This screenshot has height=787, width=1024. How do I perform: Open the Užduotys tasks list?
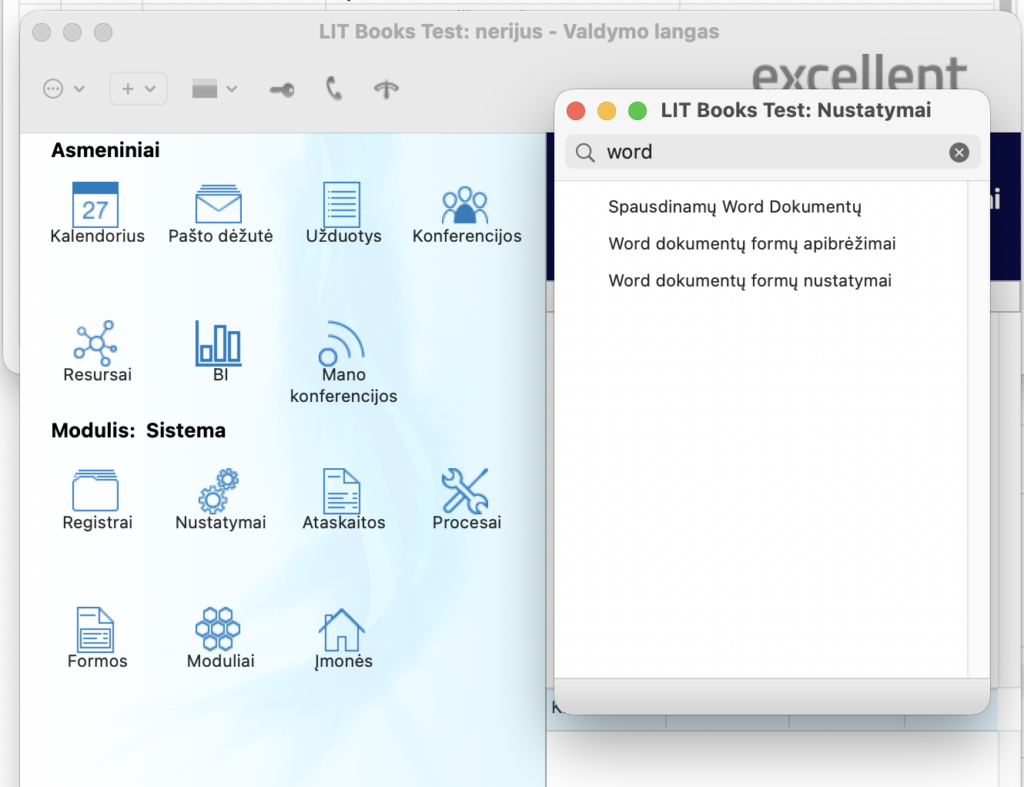342,204
